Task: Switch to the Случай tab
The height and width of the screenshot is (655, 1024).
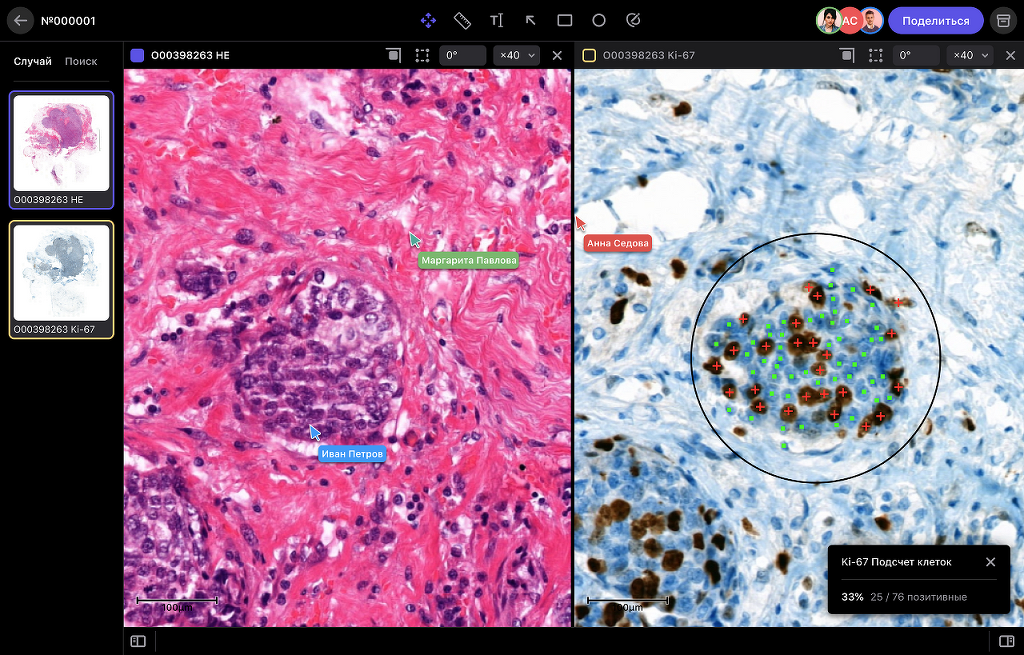Action: pos(33,61)
